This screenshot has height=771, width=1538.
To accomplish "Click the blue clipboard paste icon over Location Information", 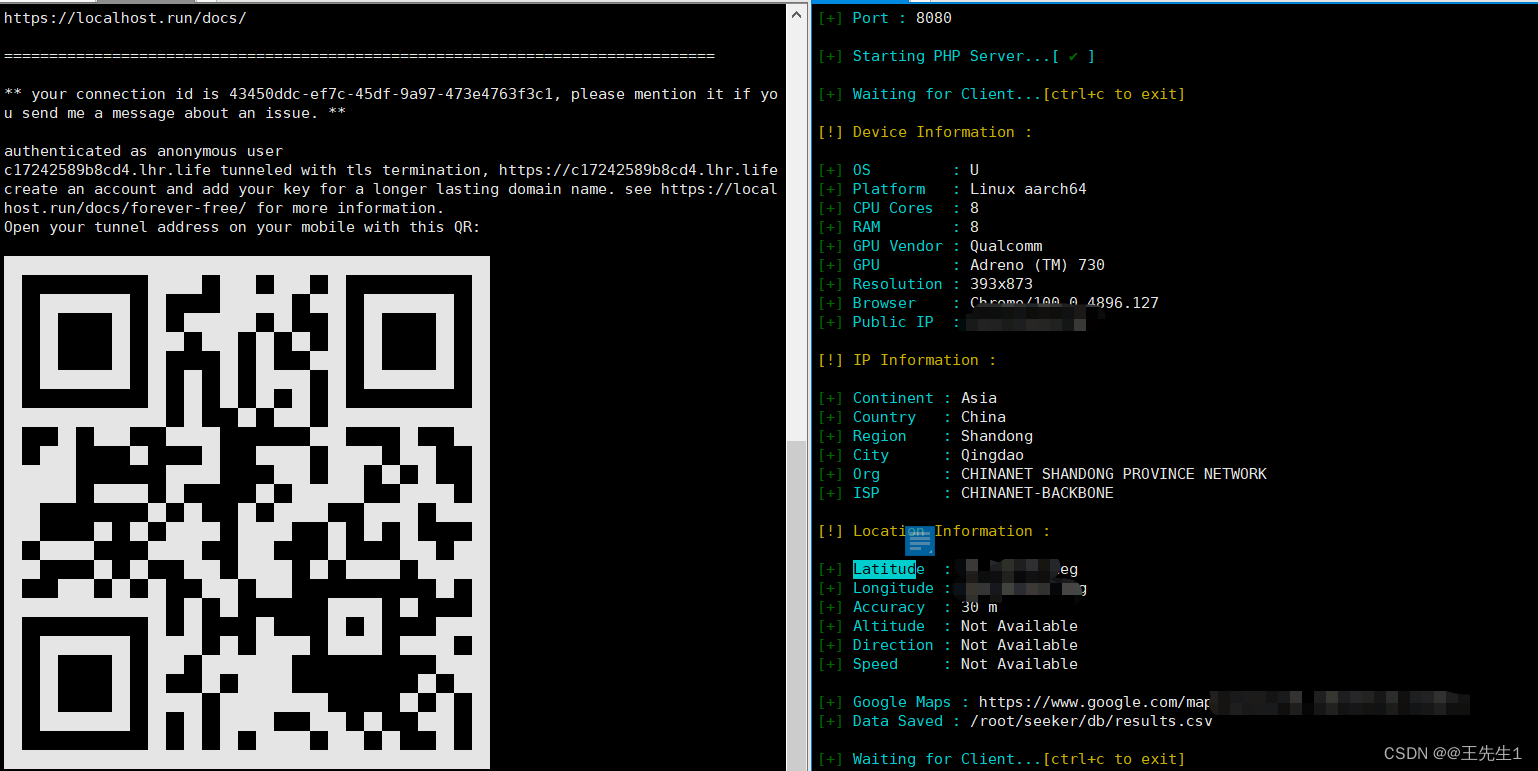I will pos(919,540).
